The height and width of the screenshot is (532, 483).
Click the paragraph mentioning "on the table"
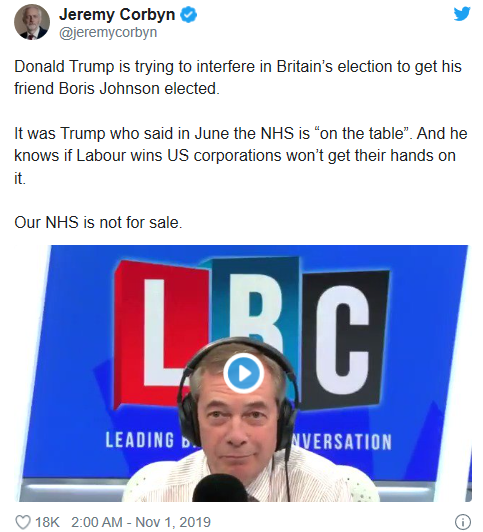tap(240, 155)
